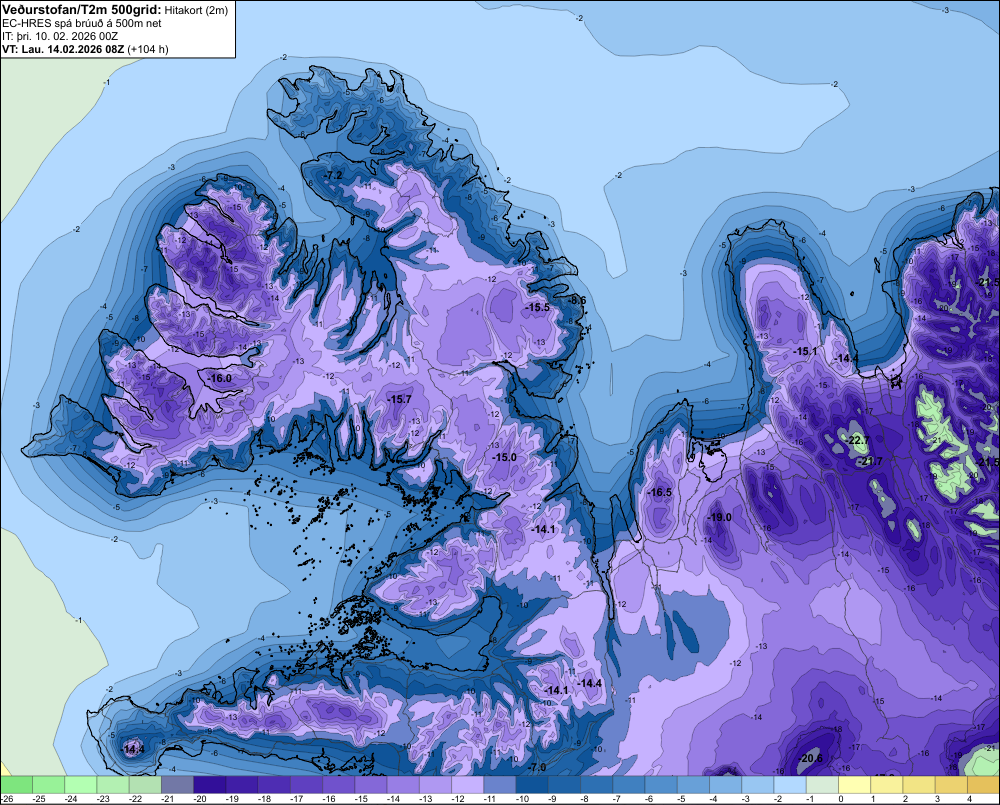The height and width of the screenshot is (805, 1000).
Task: Select the legend color swatch labeled -26
Action: (x=17, y=785)
